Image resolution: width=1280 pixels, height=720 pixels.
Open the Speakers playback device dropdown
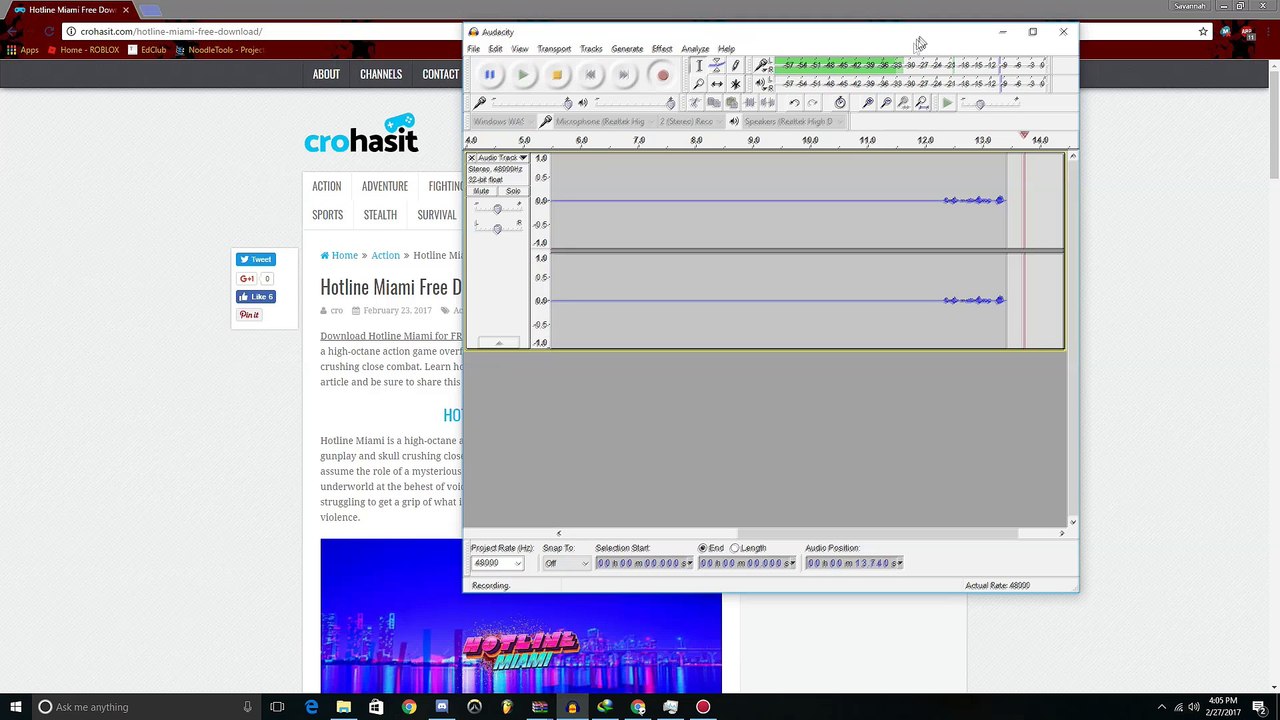(792, 122)
